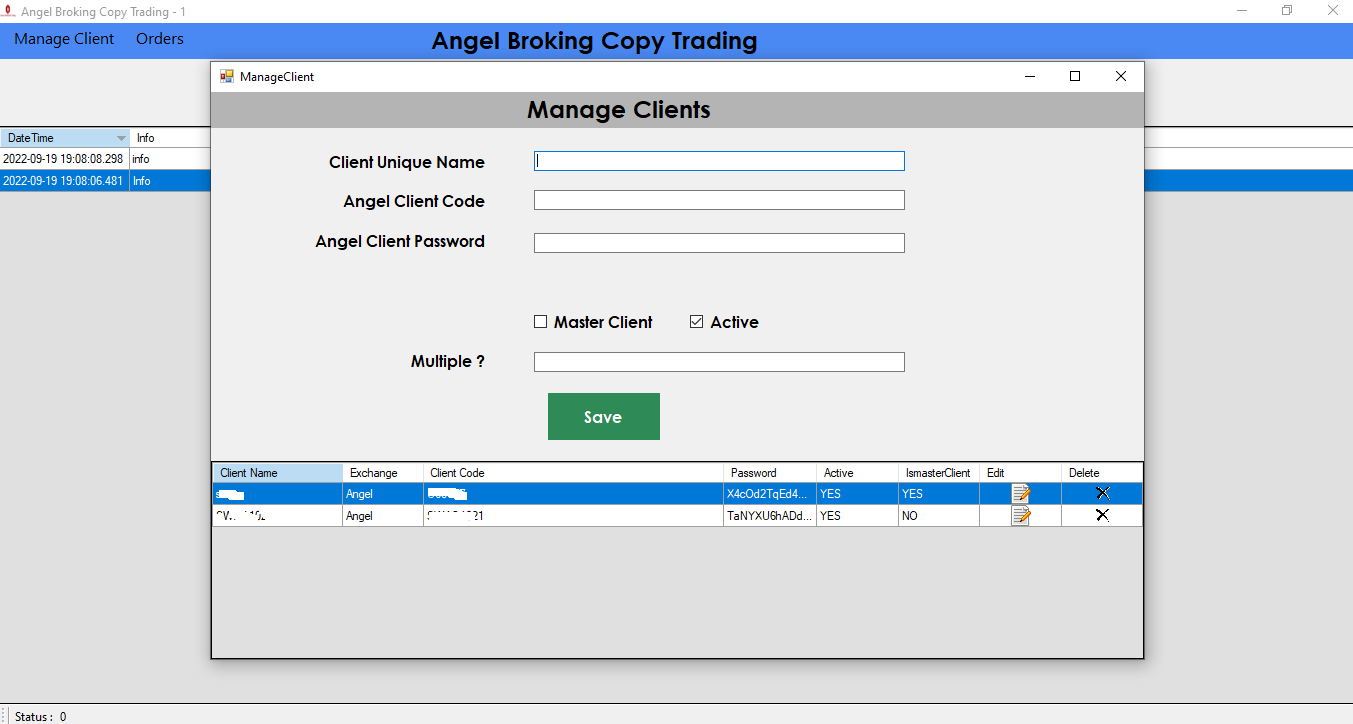1353x724 pixels.
Task: Open the Orders menu
Action: click(x=160, y=39)
